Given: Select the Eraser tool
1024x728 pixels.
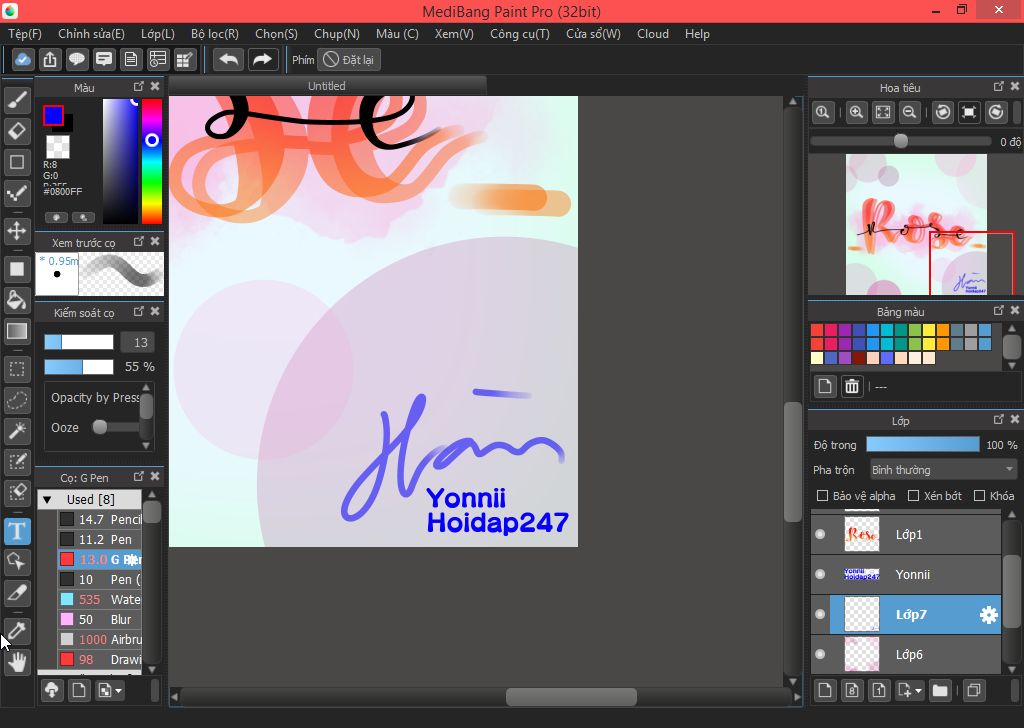Looking at the screenshot, I should (x=17, y=131).
